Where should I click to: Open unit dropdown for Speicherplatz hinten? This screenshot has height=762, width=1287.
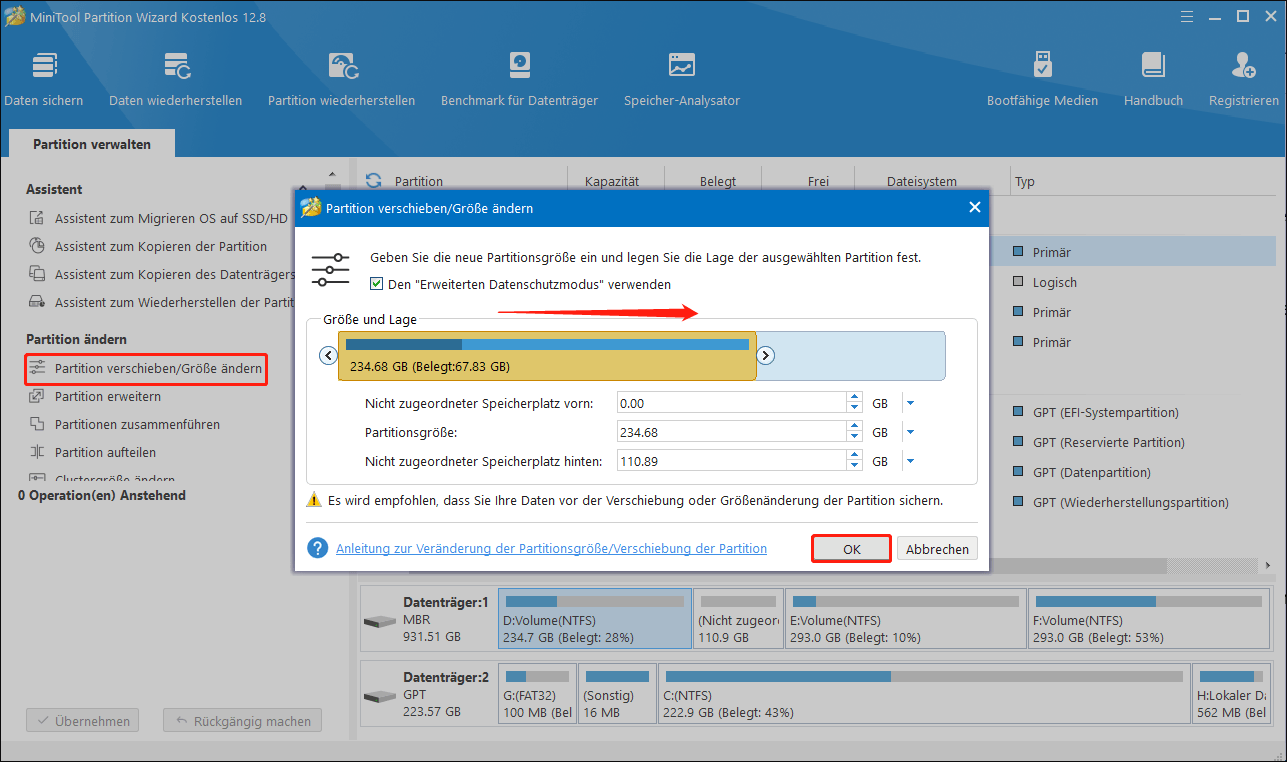(910, 461)
